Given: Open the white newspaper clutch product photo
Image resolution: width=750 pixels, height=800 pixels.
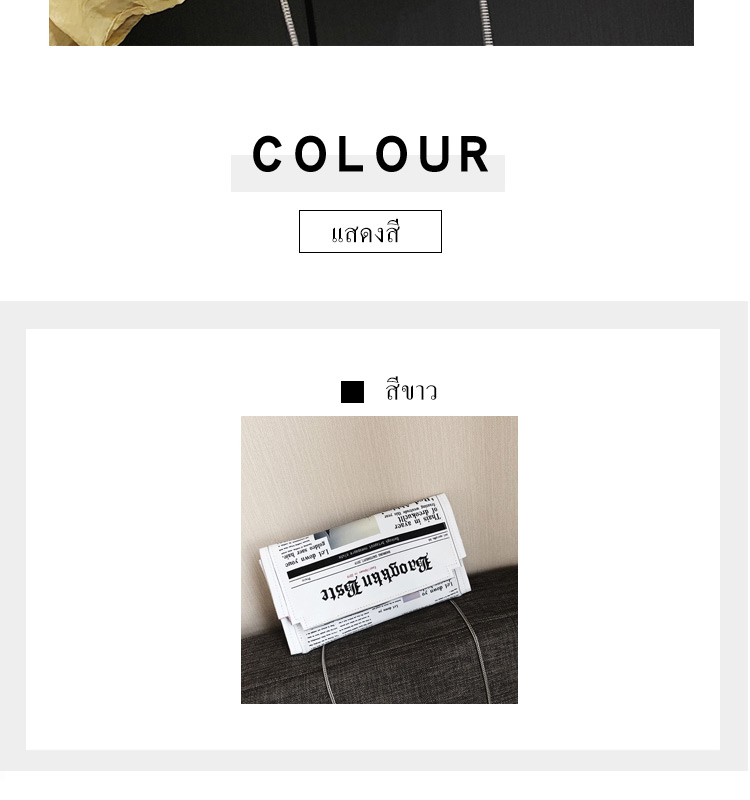Looking at the screenshot, I should click(380, 561).
